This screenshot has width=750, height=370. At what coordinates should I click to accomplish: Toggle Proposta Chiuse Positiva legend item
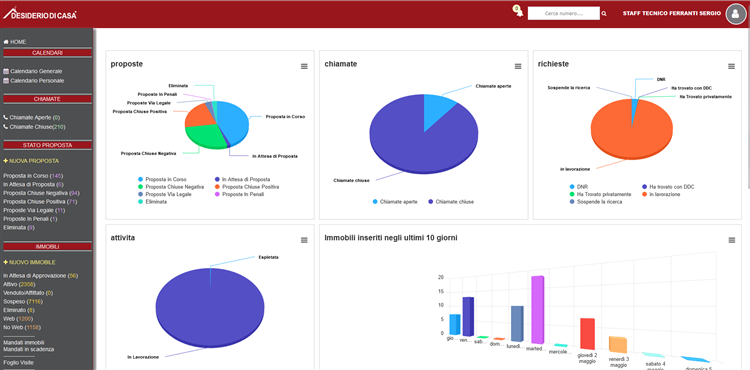point(247,187)
